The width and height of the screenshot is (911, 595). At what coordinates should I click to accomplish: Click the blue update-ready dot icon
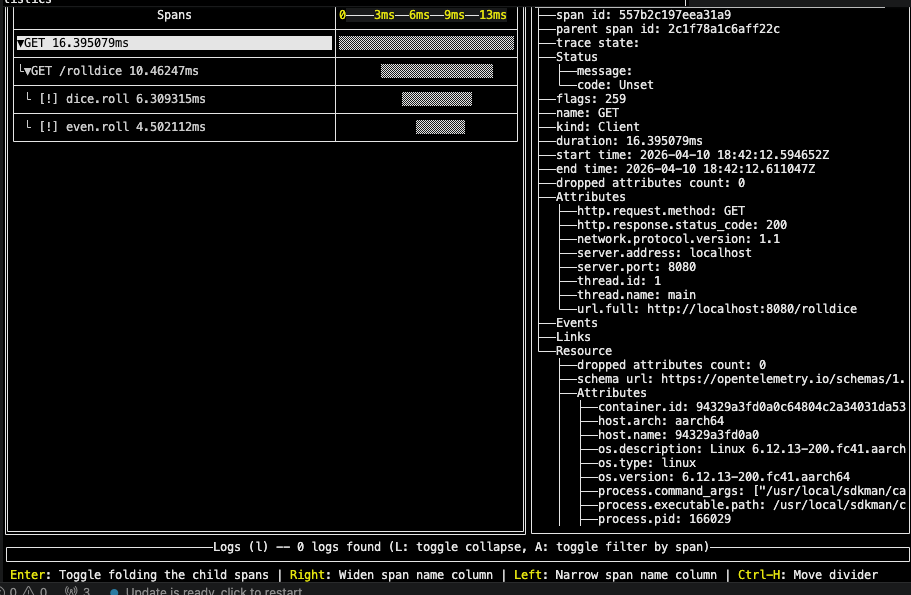click(114, 592)
